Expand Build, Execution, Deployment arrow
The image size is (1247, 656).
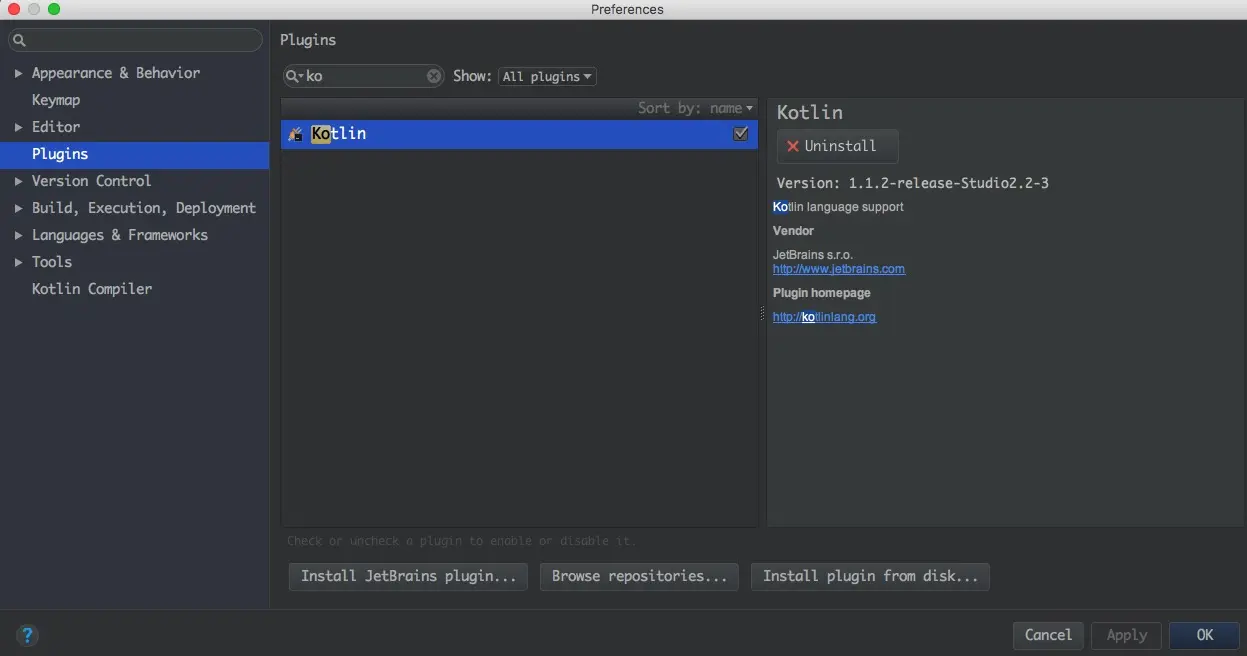pos(18,208)
